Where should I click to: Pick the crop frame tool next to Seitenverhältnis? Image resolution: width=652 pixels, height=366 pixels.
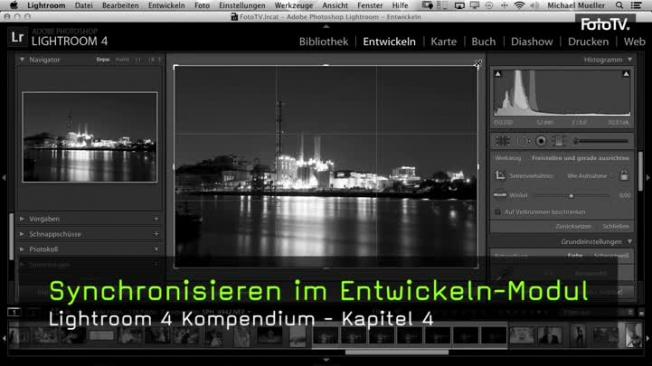(x=500, y=176)
